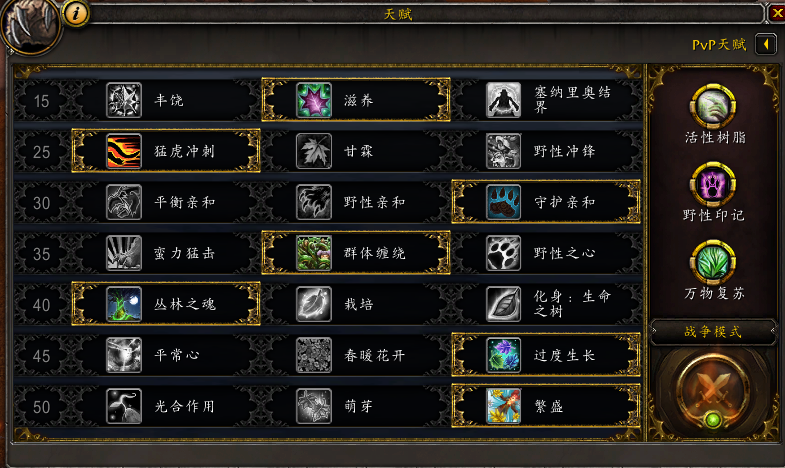Choose the 化身：生命之树 talent

click(x=546, y=304)
